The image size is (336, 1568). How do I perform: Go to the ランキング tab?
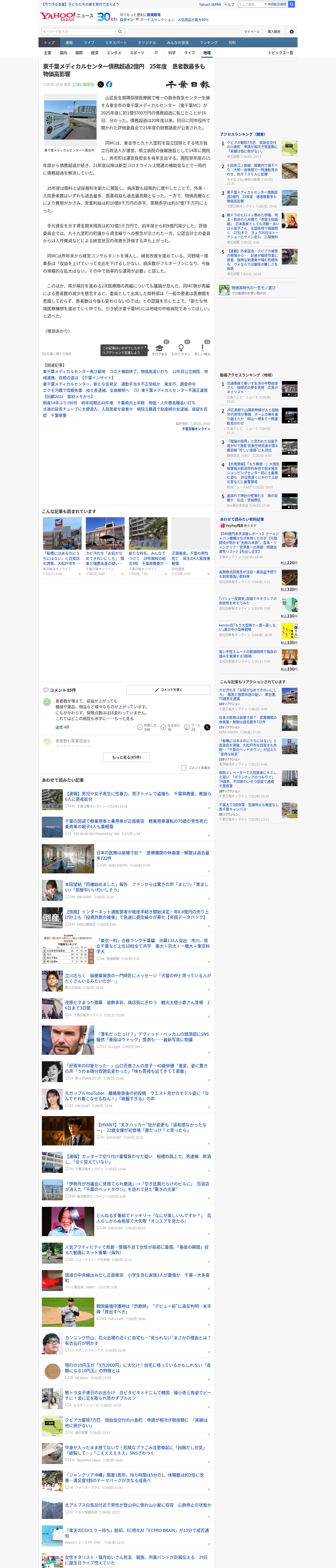click(x=209, y=43)
